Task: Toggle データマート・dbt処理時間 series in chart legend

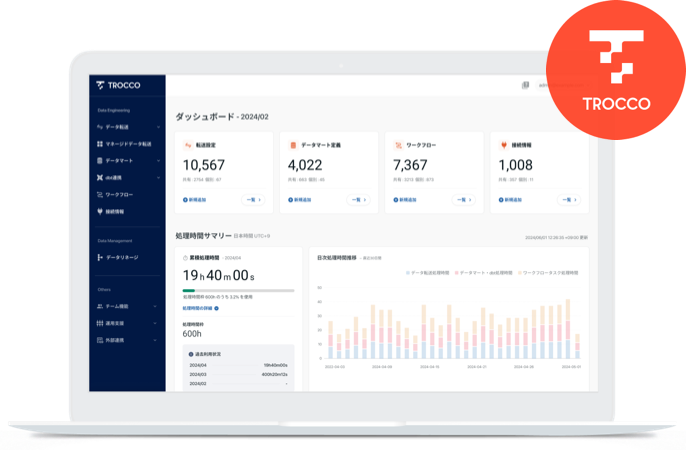Action: pyautogui.click(x=486, y=271)
